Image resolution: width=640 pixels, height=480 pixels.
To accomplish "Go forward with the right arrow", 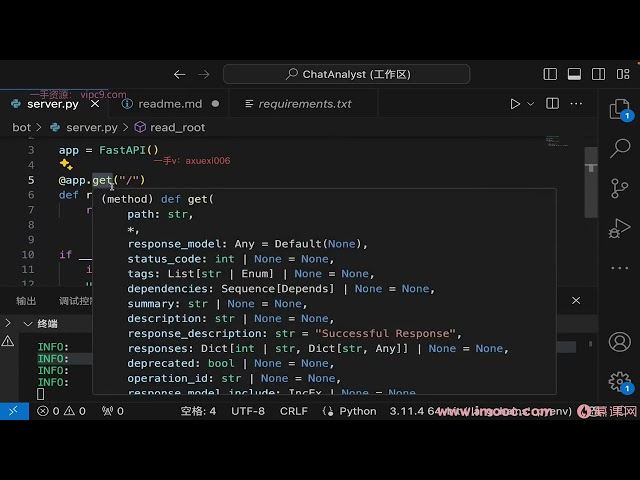I will (204, 74).
